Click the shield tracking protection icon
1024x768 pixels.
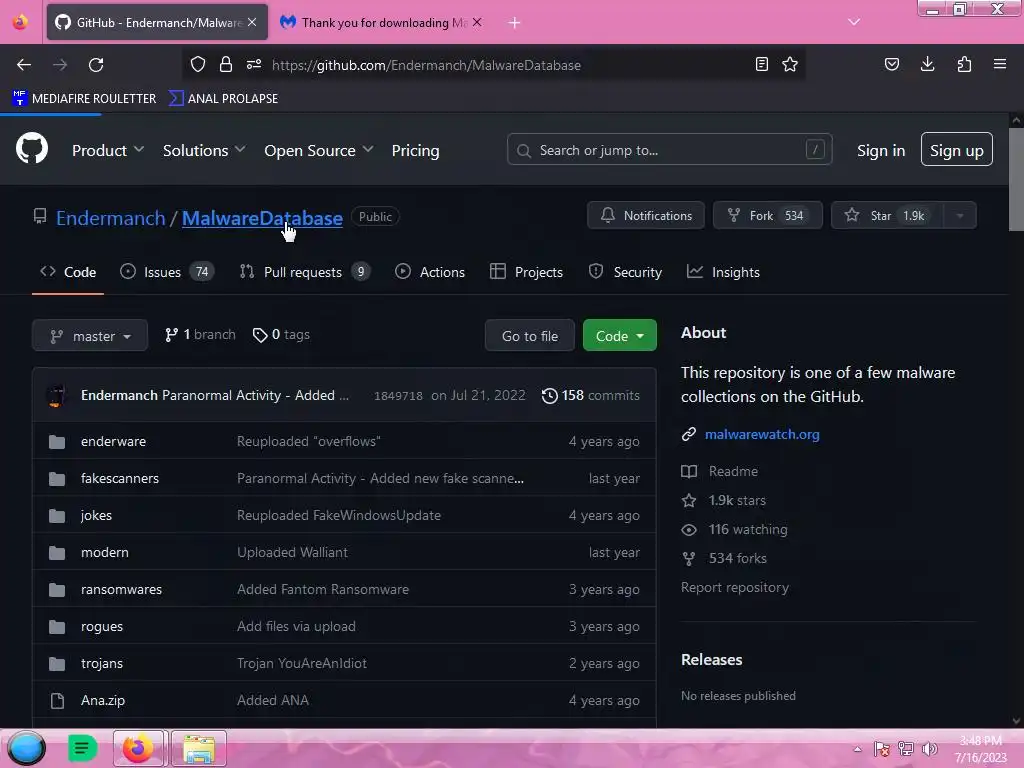coord(198,65)
